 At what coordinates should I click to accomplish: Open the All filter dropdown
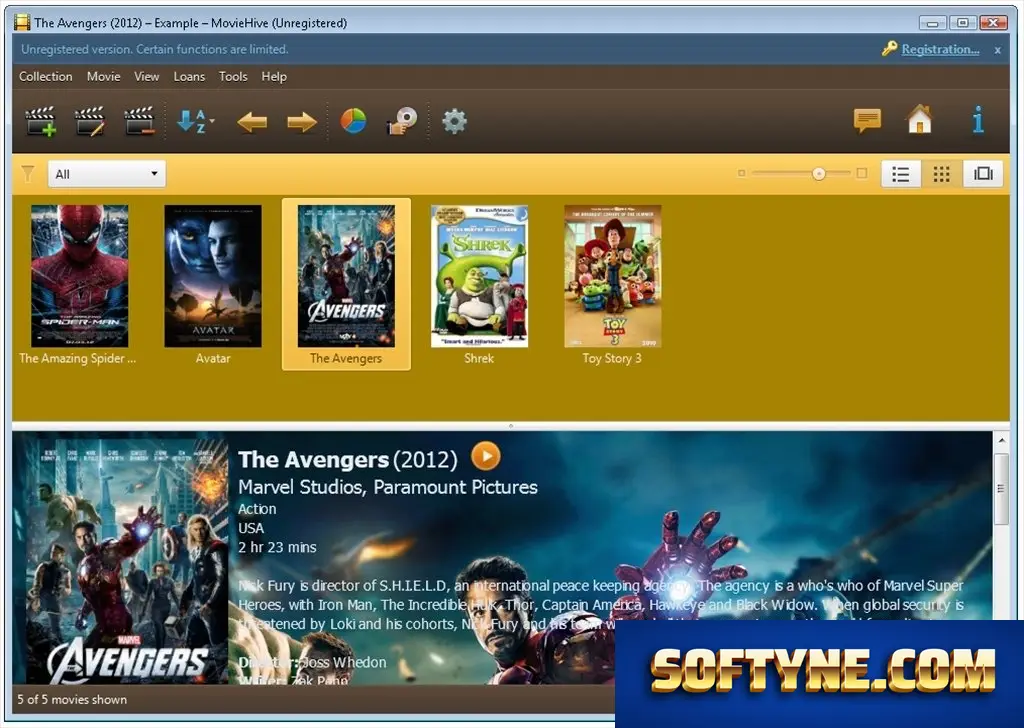point(106,174)
